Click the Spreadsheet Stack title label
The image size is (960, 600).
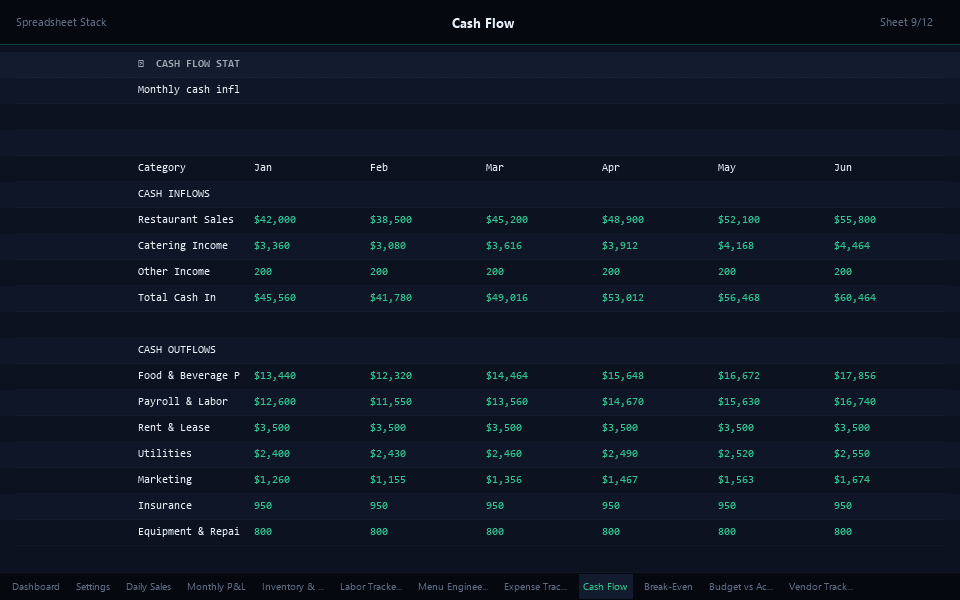pos(61,23)
